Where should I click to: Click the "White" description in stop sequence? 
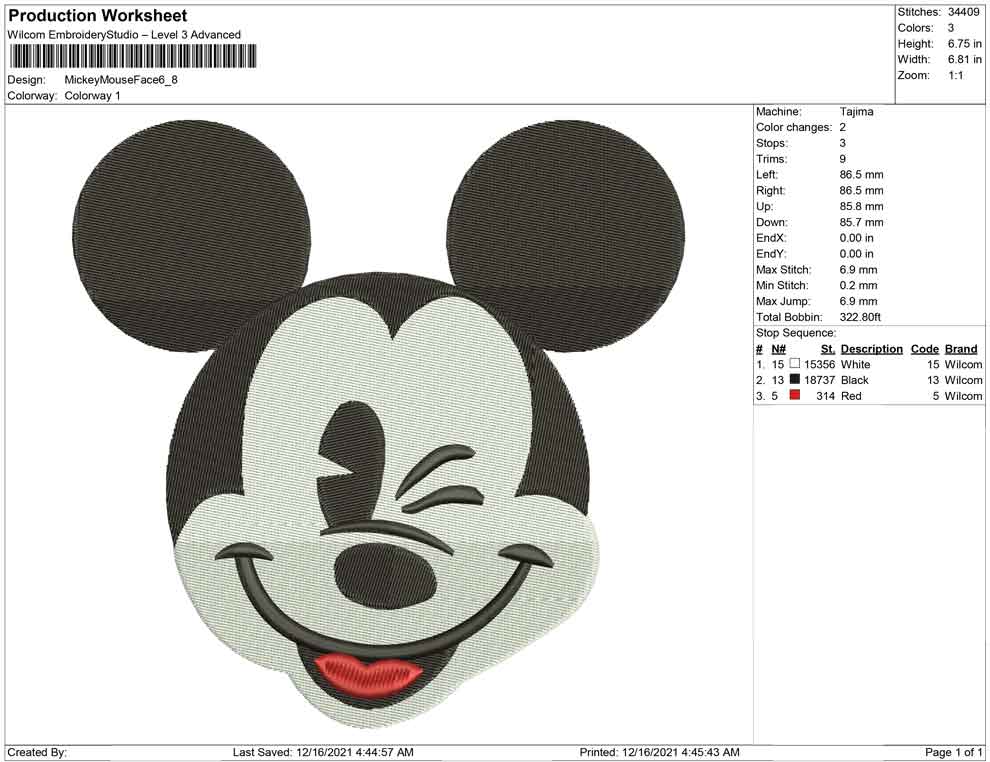856,364
